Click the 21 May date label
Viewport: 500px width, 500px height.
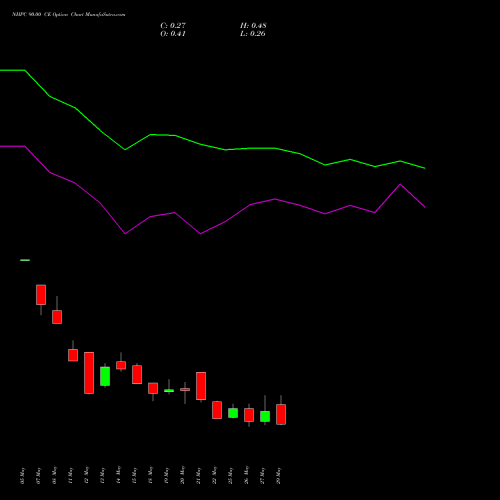click(199, 475)
